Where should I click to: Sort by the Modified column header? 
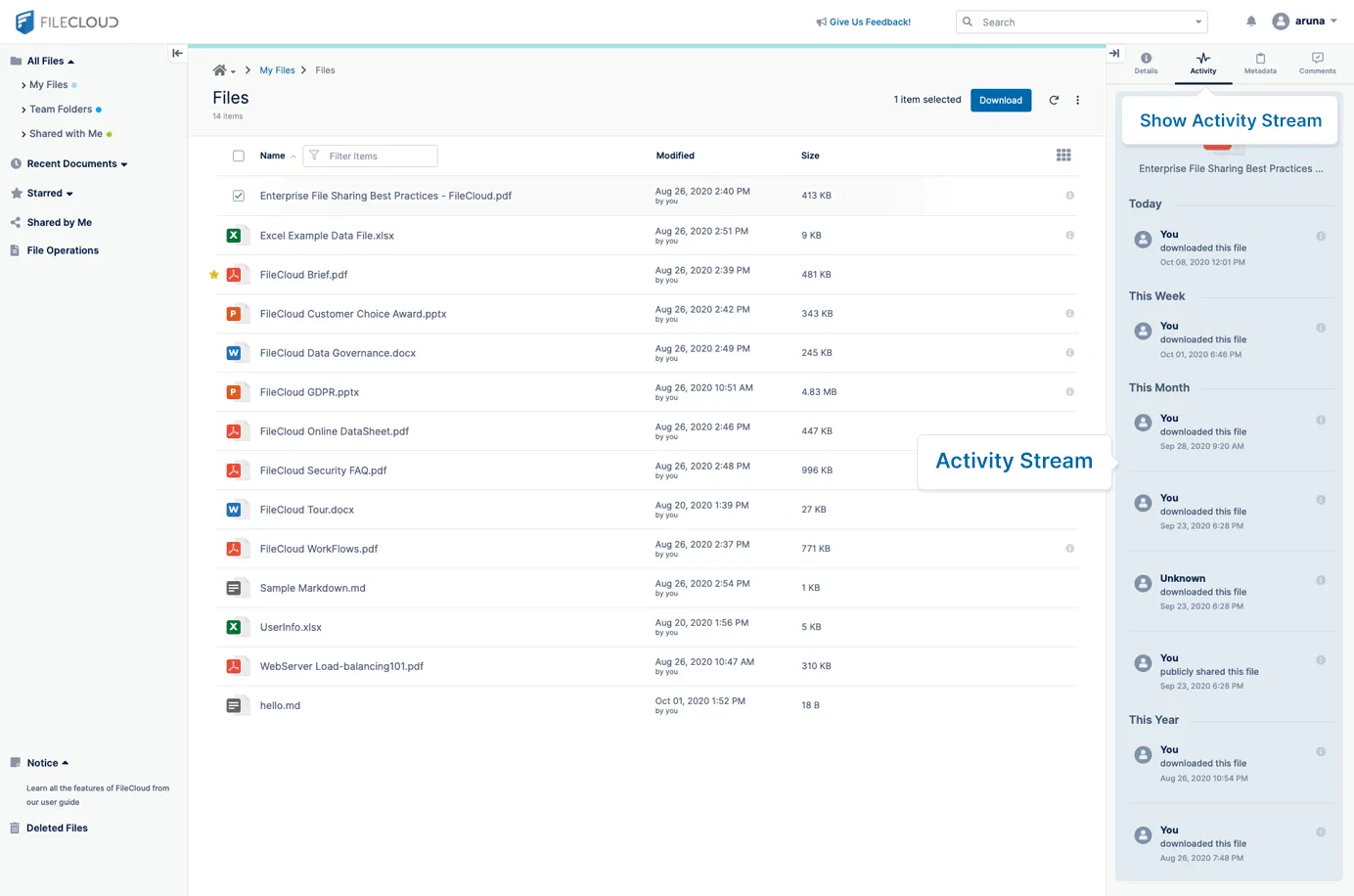coord(675,156)
